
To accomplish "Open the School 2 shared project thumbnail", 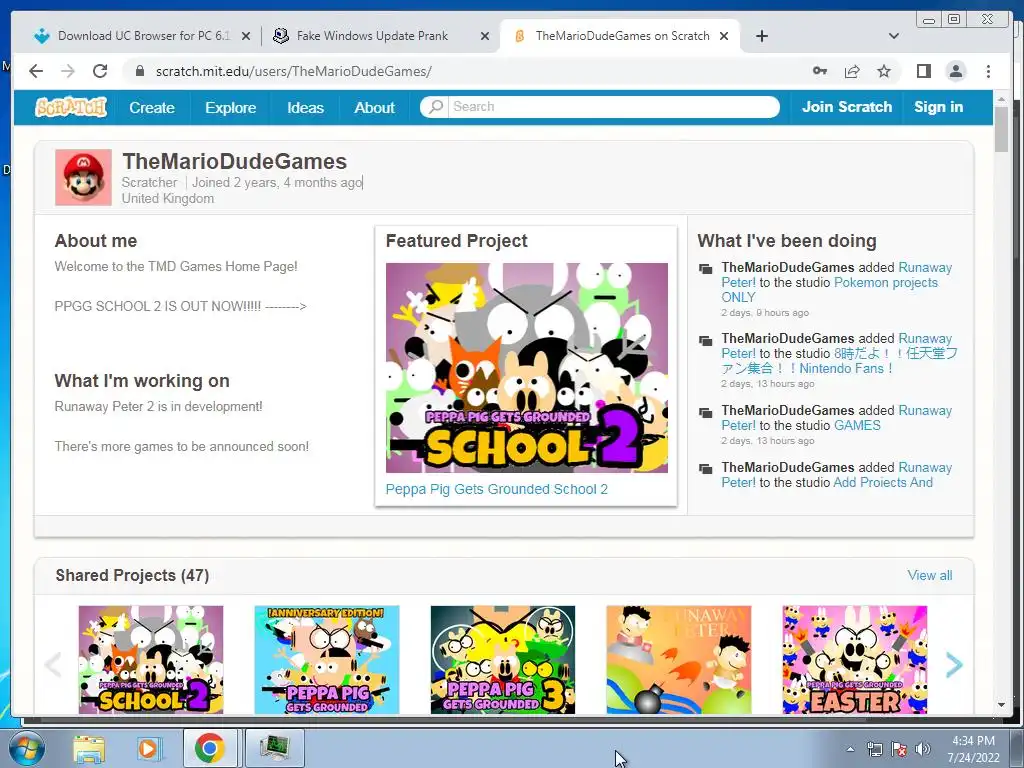I will pos(151,660).
